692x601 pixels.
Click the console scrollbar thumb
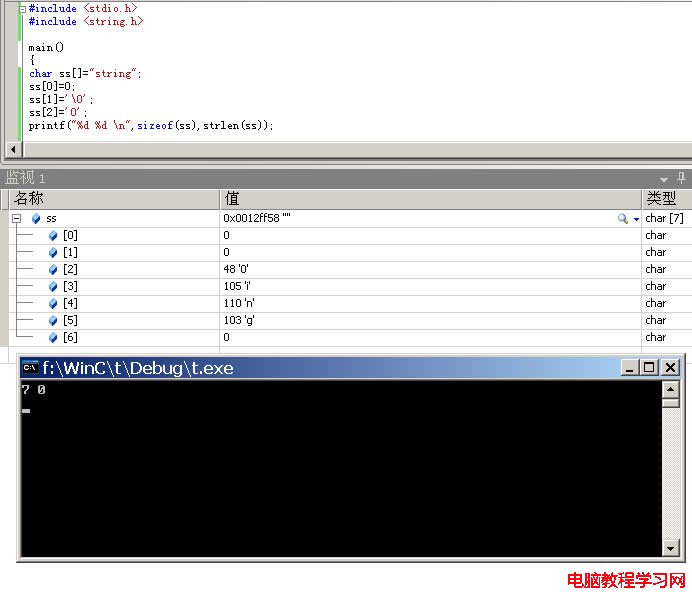(670, 403)
